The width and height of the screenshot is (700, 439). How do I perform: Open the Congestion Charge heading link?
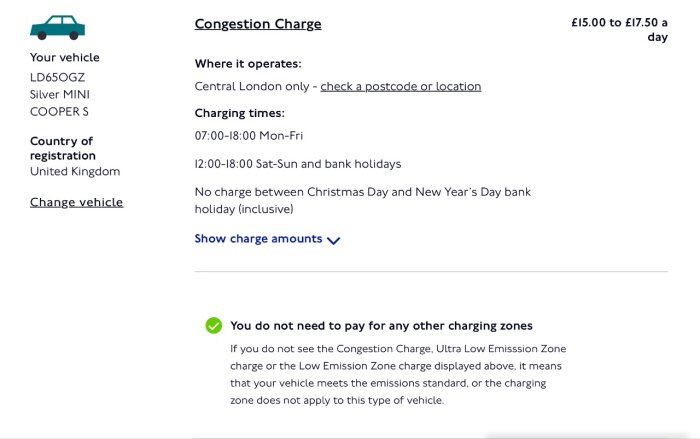[258, 24]
